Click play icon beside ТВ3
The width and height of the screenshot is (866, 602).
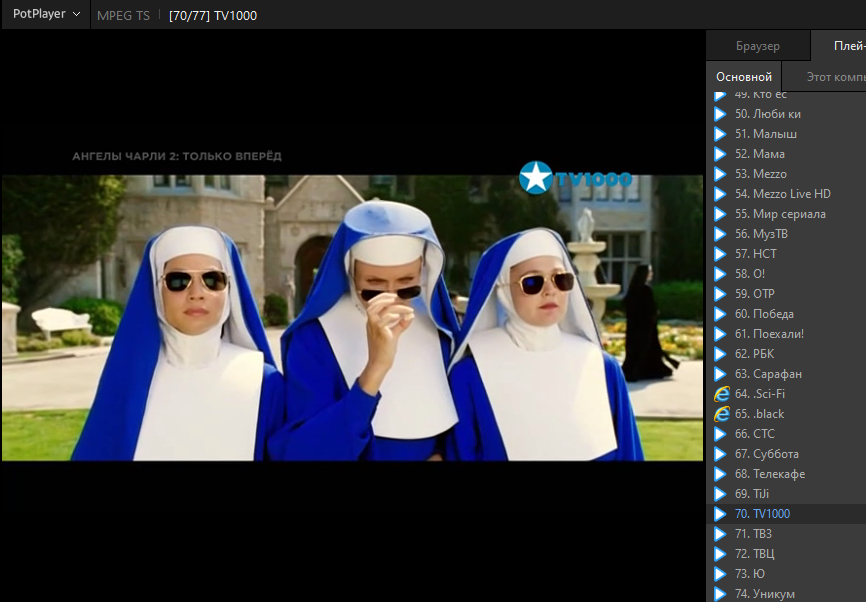pos(720,534)
